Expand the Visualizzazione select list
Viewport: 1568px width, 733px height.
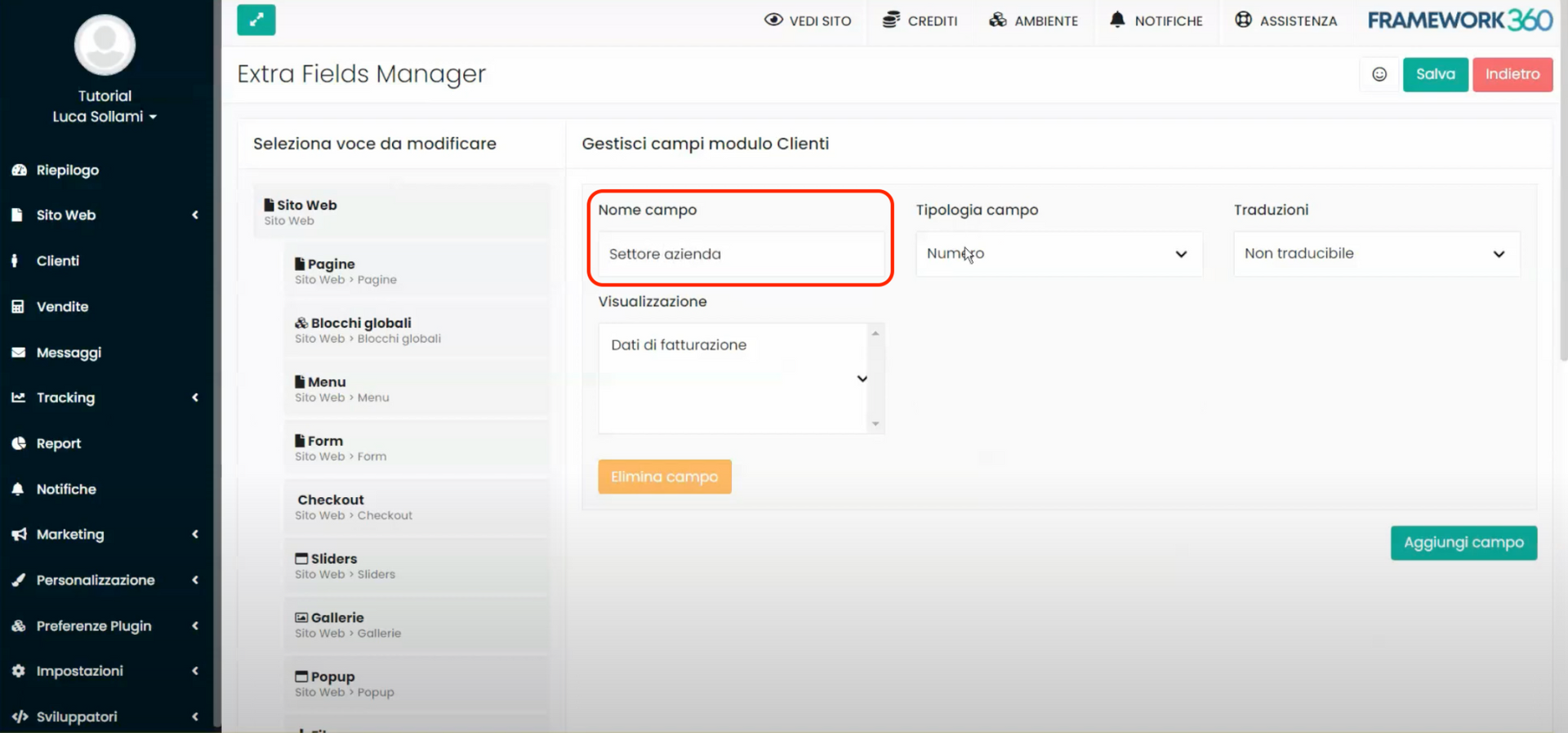click(x=862, y=379)
